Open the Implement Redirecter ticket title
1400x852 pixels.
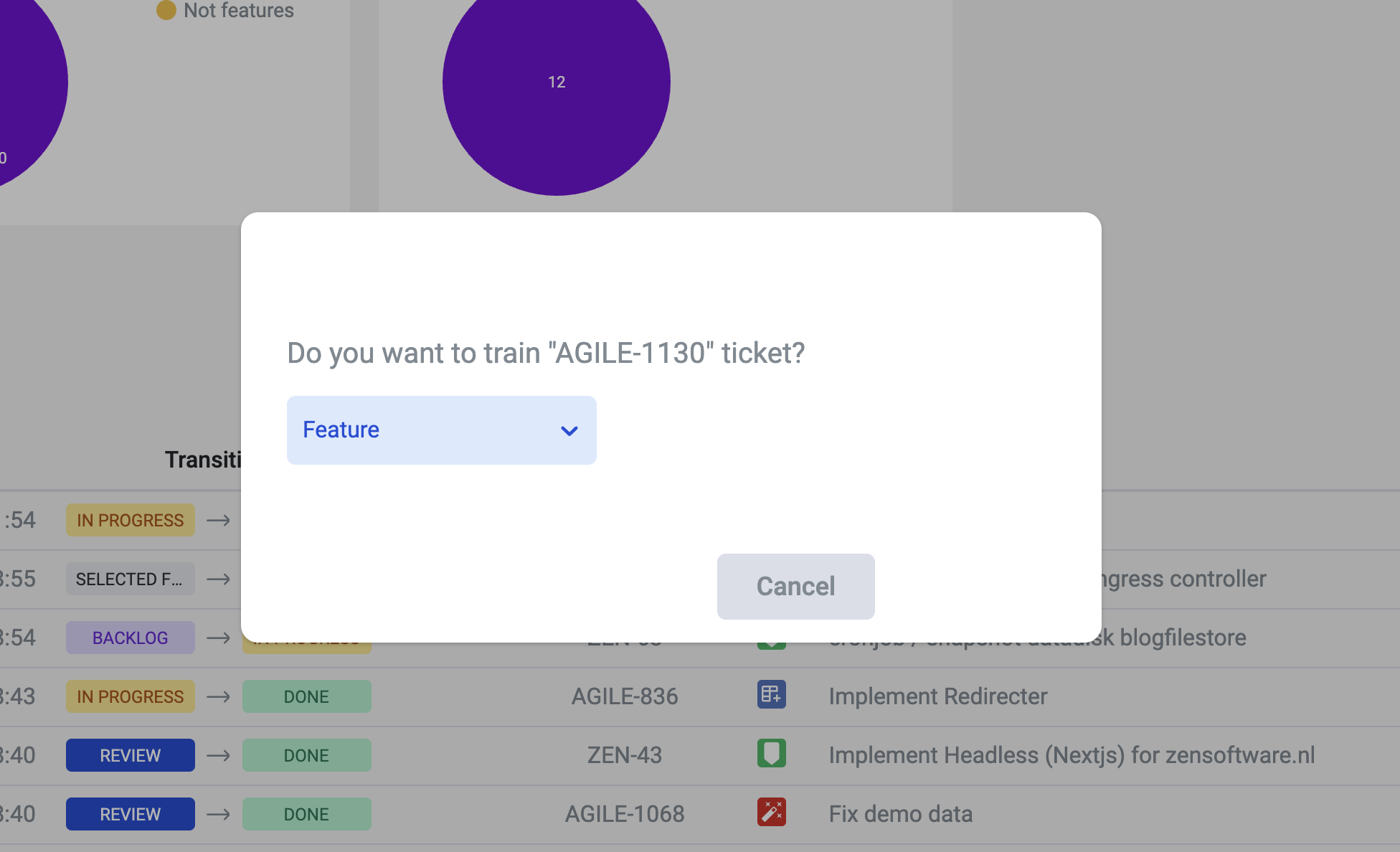point(937,697)
